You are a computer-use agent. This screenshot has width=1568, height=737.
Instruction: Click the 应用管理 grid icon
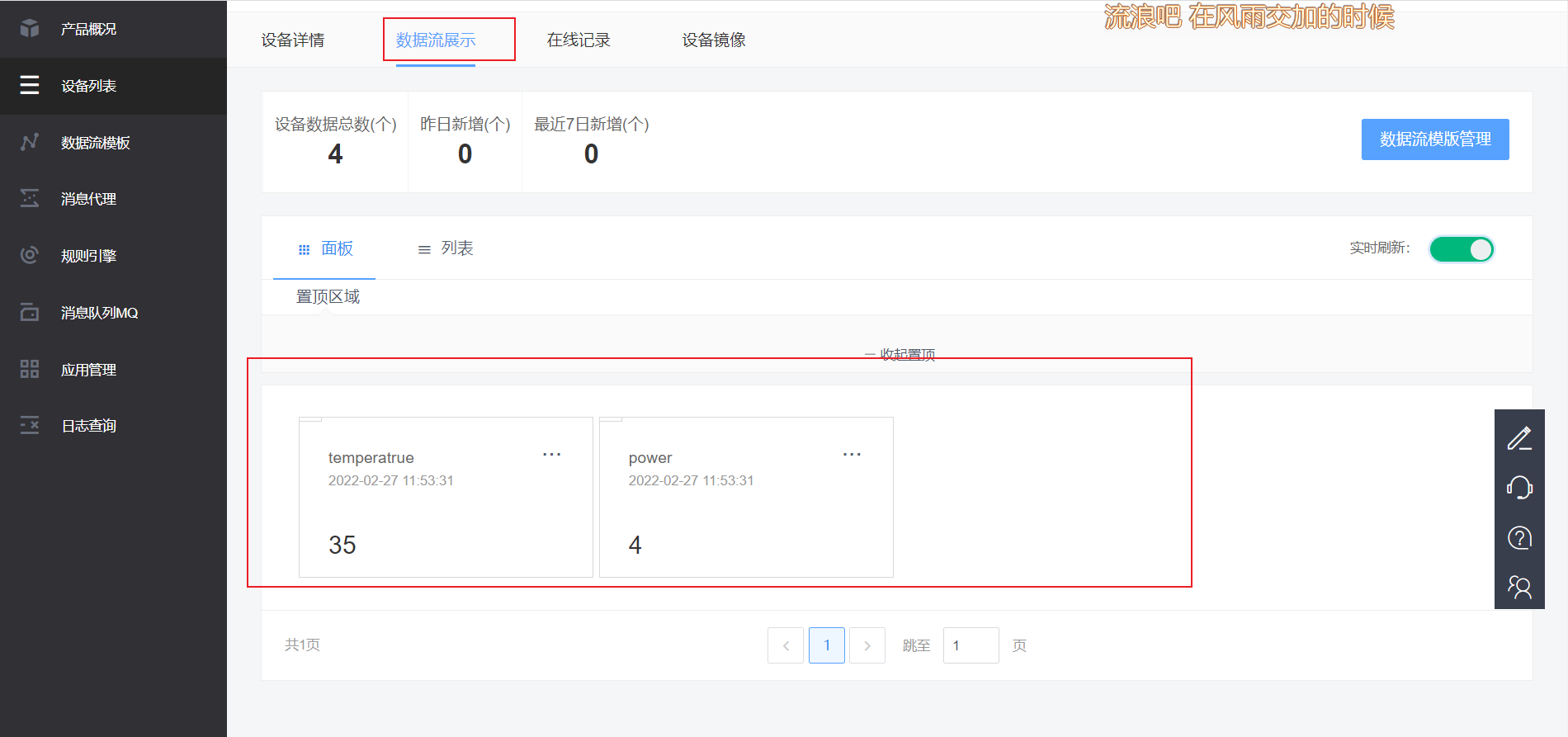tap(30, 369)
